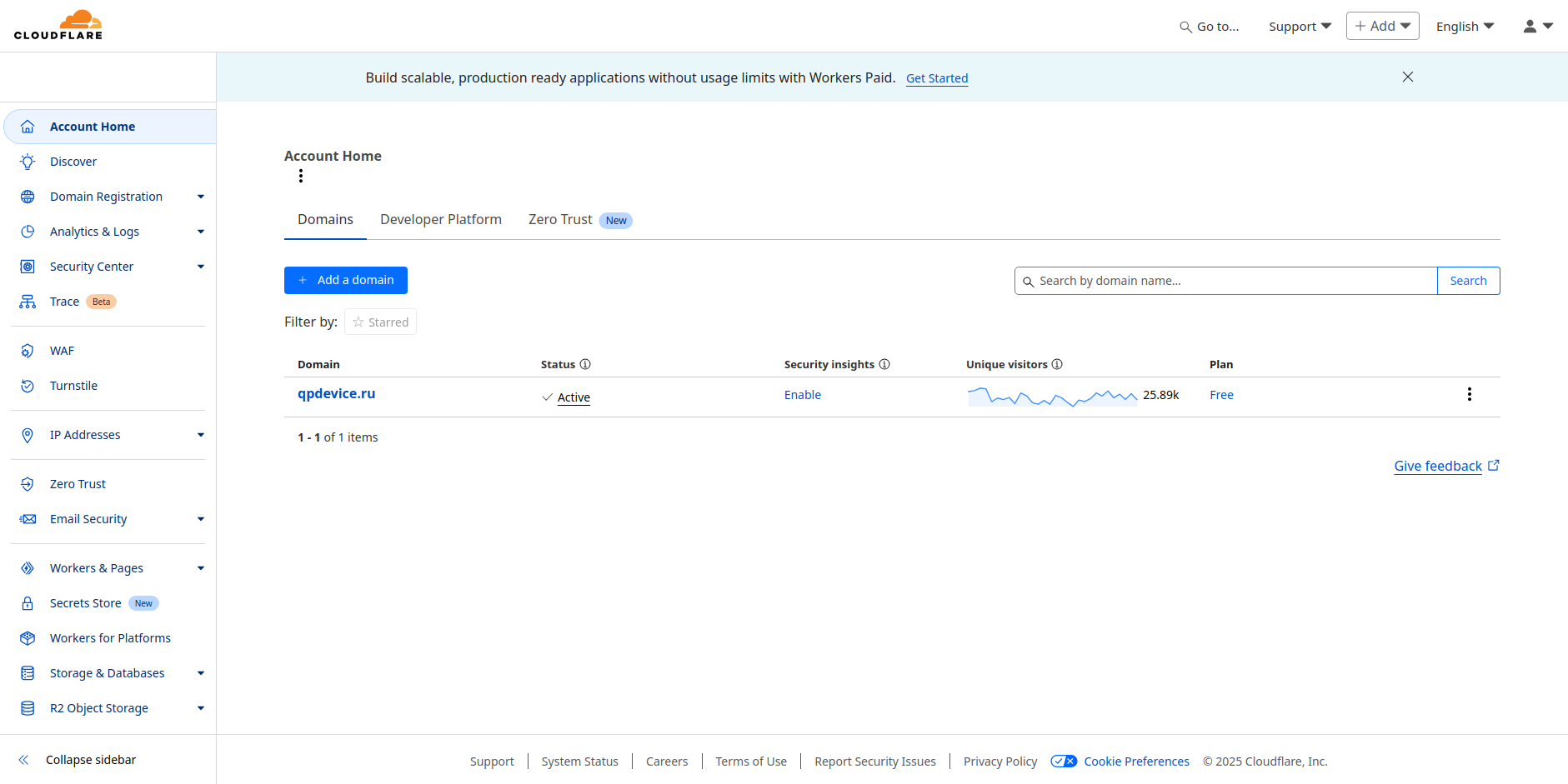Click the Cloudflare logo
The image size is (1568, 784).
[58, 25]
